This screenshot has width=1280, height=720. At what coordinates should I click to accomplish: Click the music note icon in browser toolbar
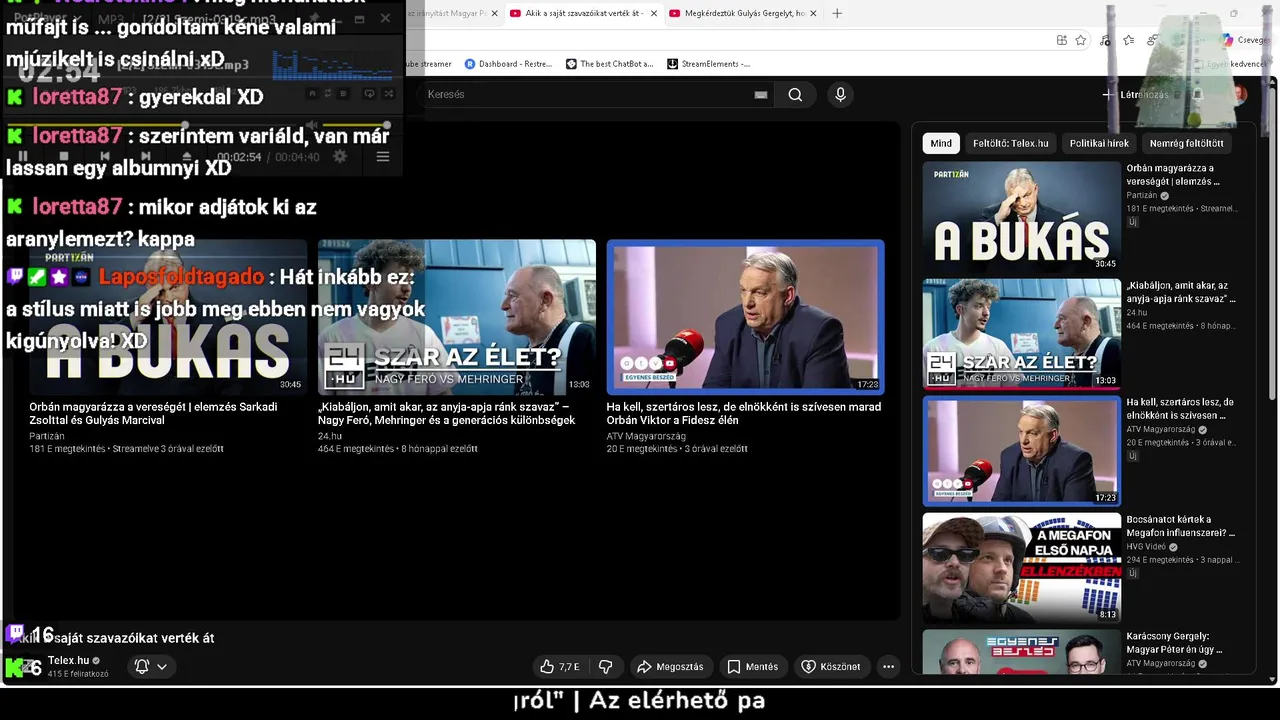(1105, 41)
